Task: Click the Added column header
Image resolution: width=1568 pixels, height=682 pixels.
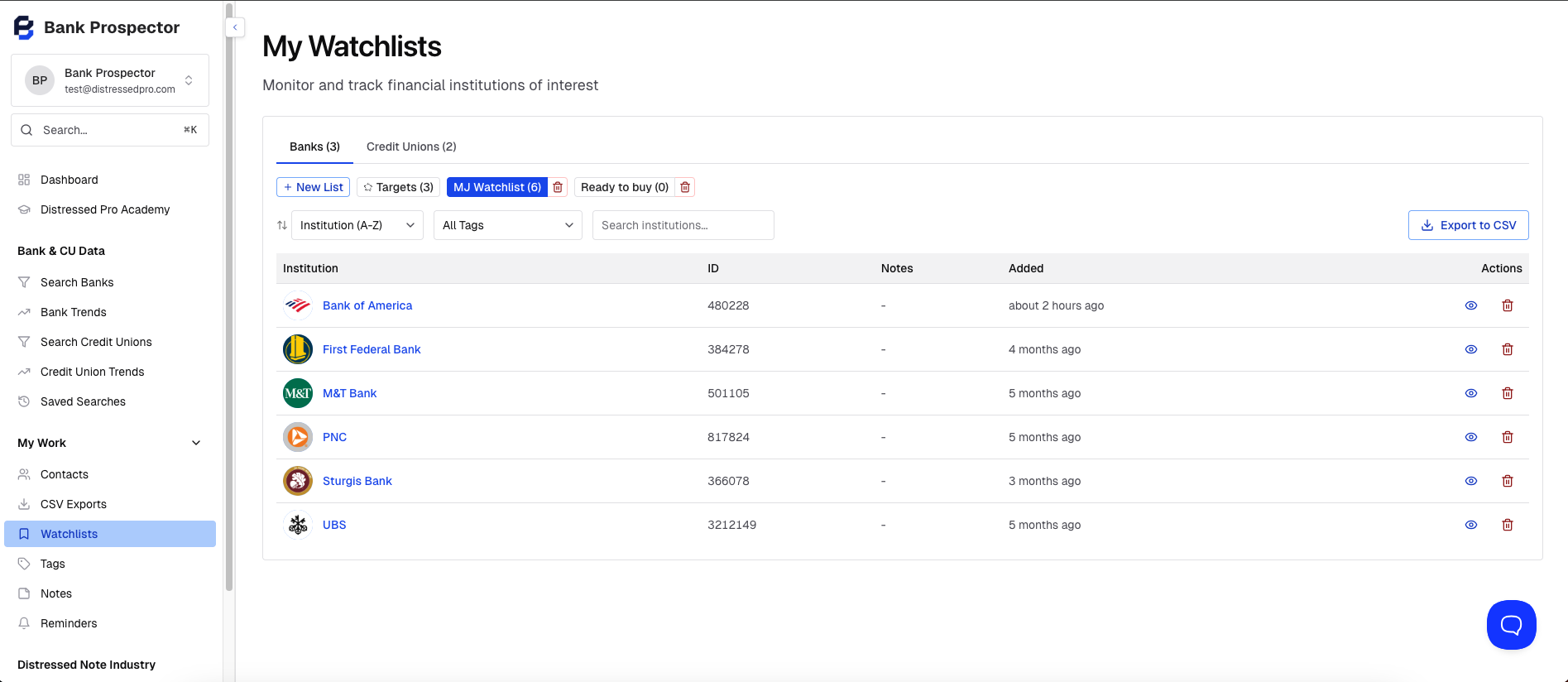Action: [x=1026, y=268]
